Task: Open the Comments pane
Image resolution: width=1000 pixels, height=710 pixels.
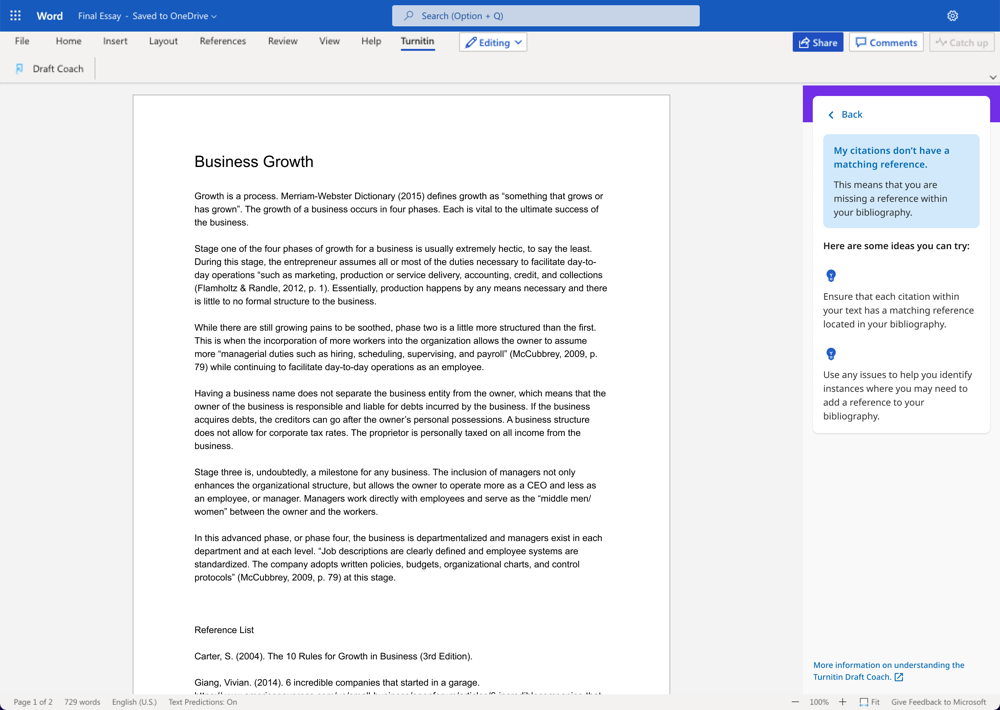Action: [x=885, y=42]
